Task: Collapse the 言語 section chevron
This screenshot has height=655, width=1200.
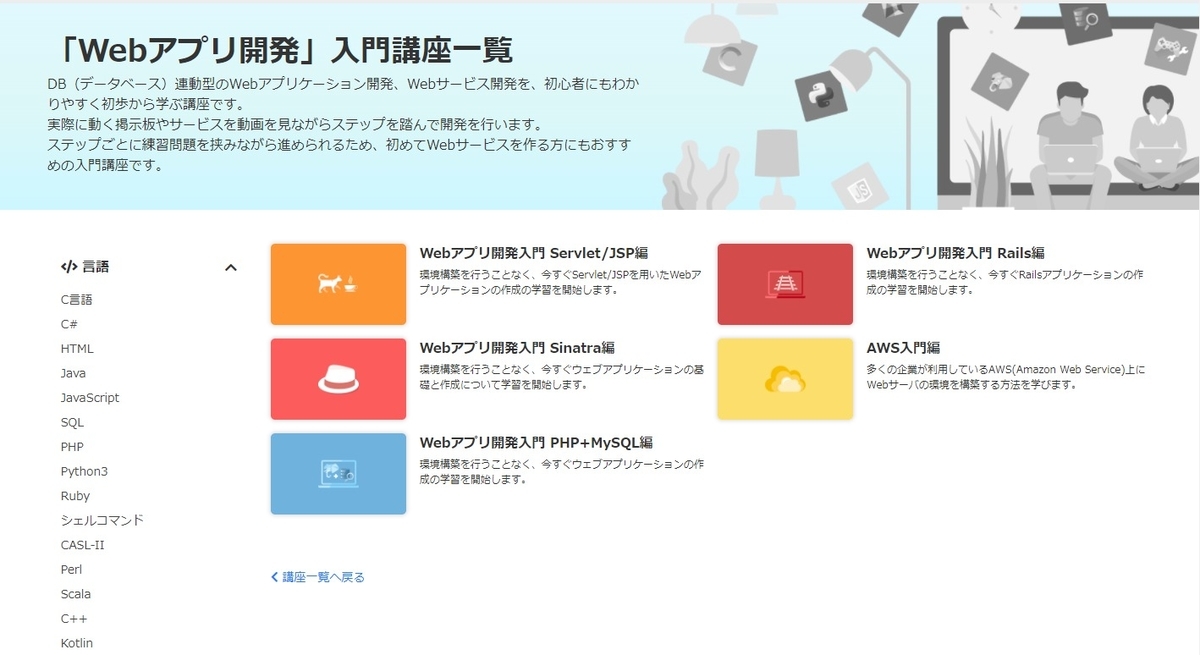Action: [x=231, y=267]
